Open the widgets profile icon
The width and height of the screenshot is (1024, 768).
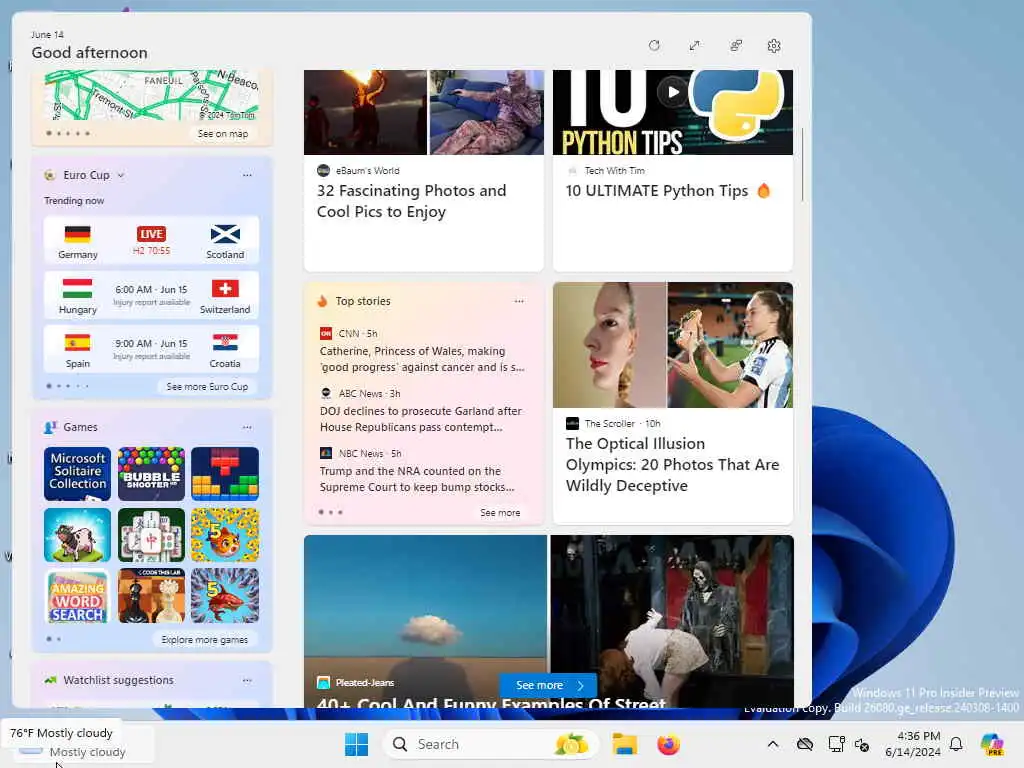[x=735, y=46]
